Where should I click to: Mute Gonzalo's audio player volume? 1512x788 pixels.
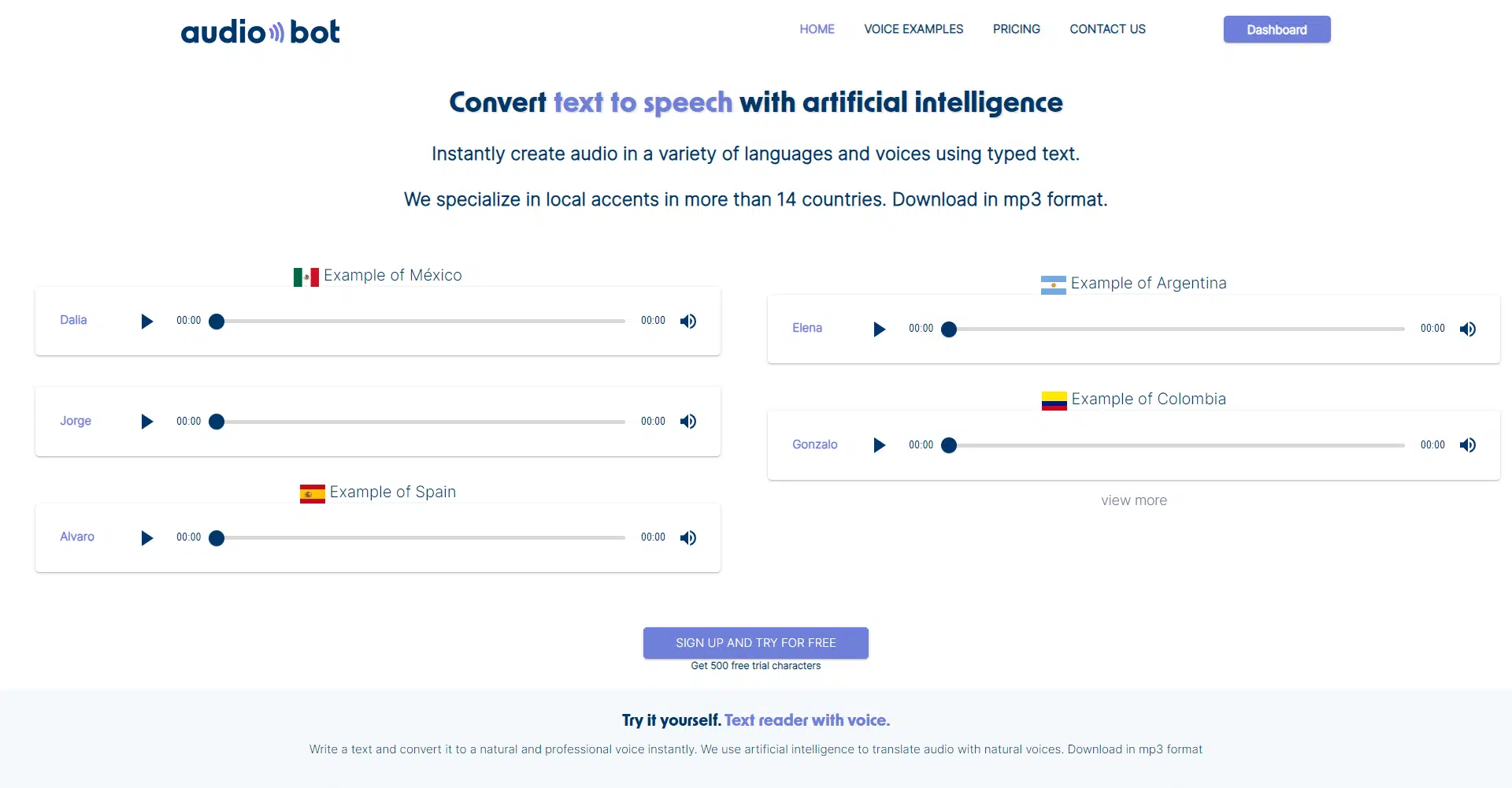click(x=1468, y=445)
